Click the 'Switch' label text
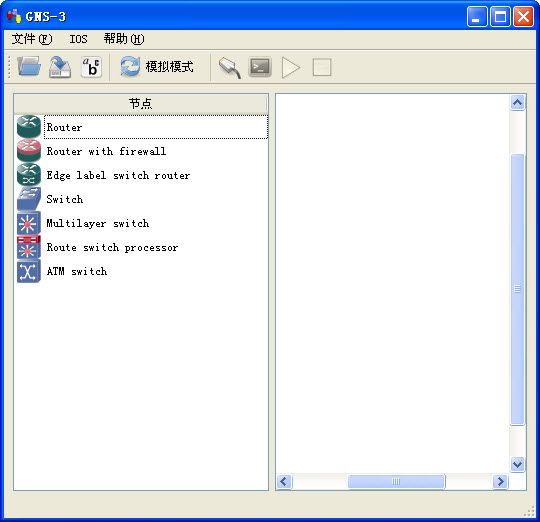 coord(65,199)
